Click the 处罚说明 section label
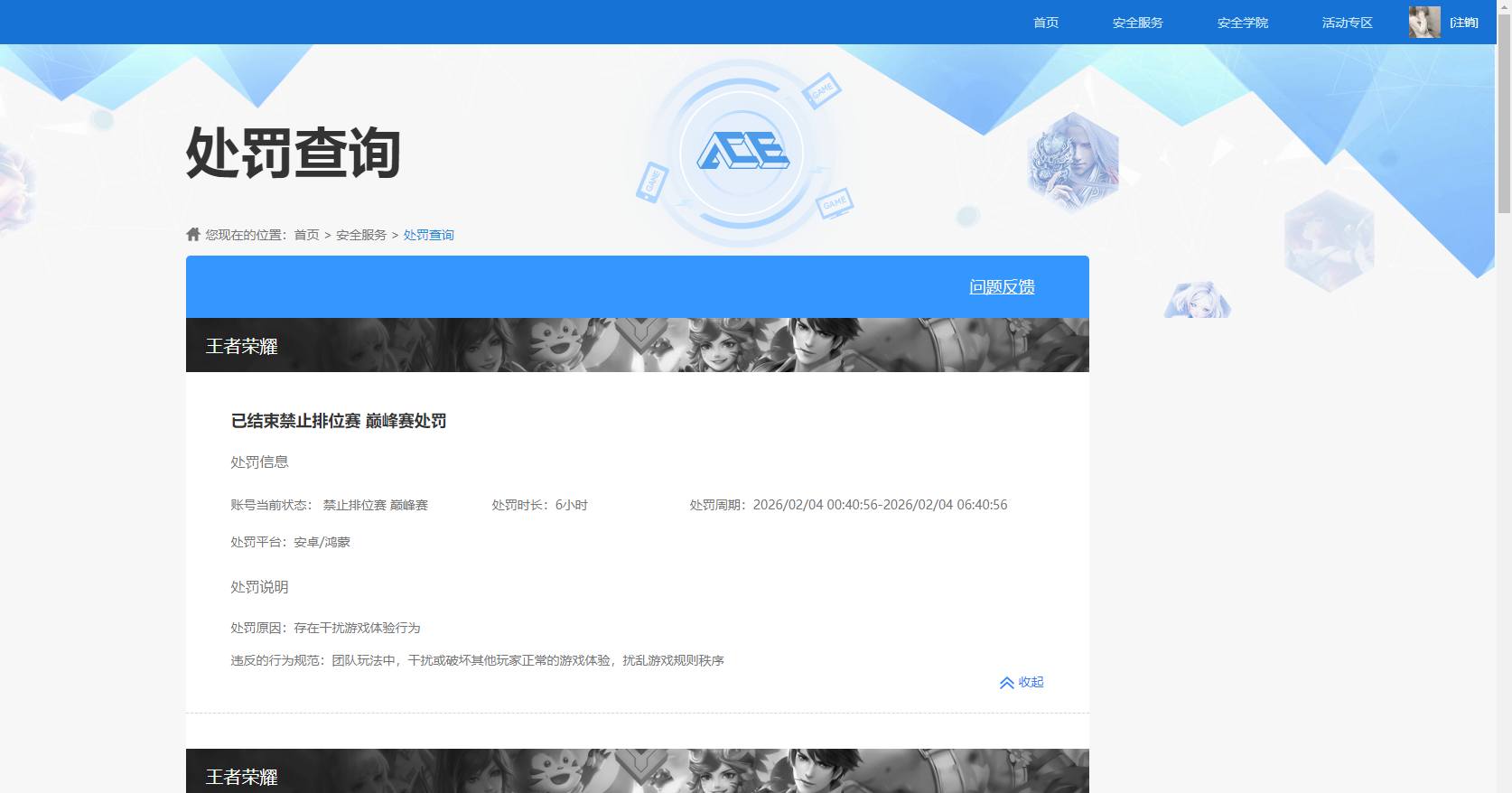Screen dimensions: 1512x793 click(x=259, y=587)
